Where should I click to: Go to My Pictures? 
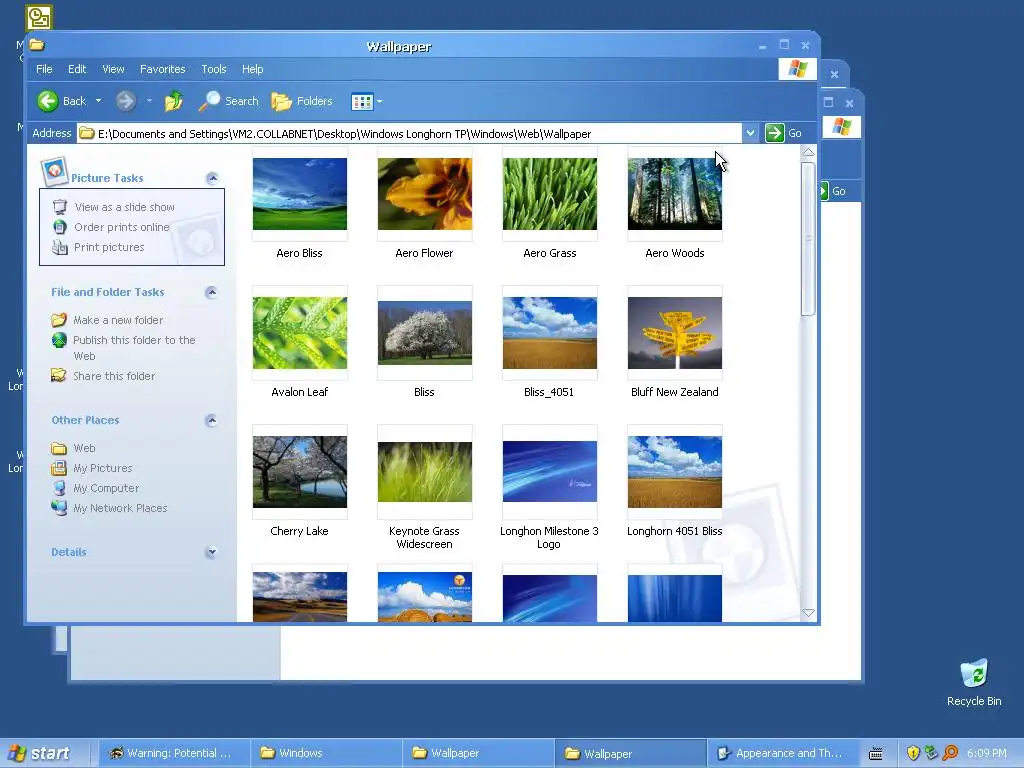pos(103,468)
